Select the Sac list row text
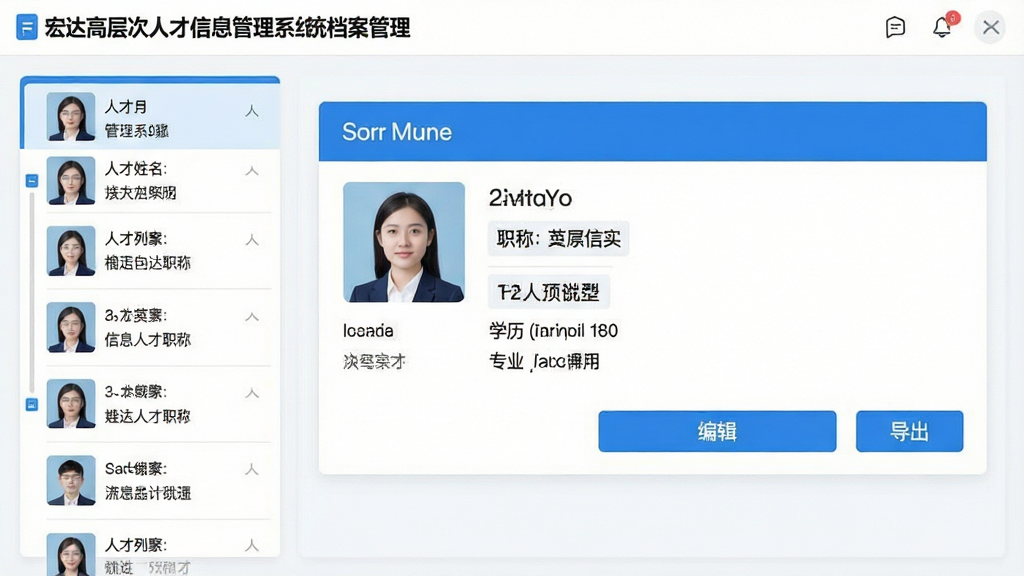 point(148,481)
